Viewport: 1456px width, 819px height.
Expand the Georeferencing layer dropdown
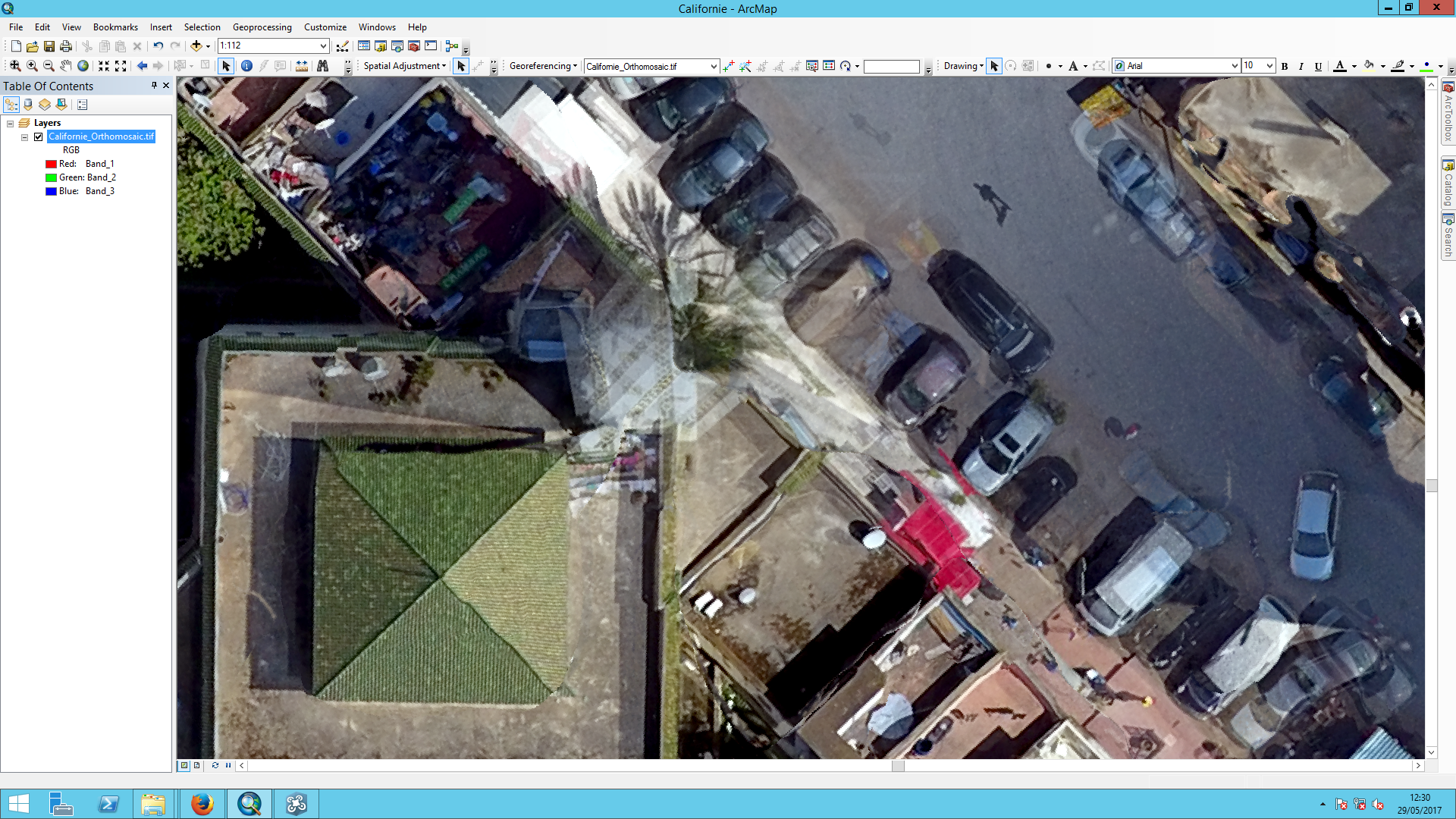coord(713,67)
